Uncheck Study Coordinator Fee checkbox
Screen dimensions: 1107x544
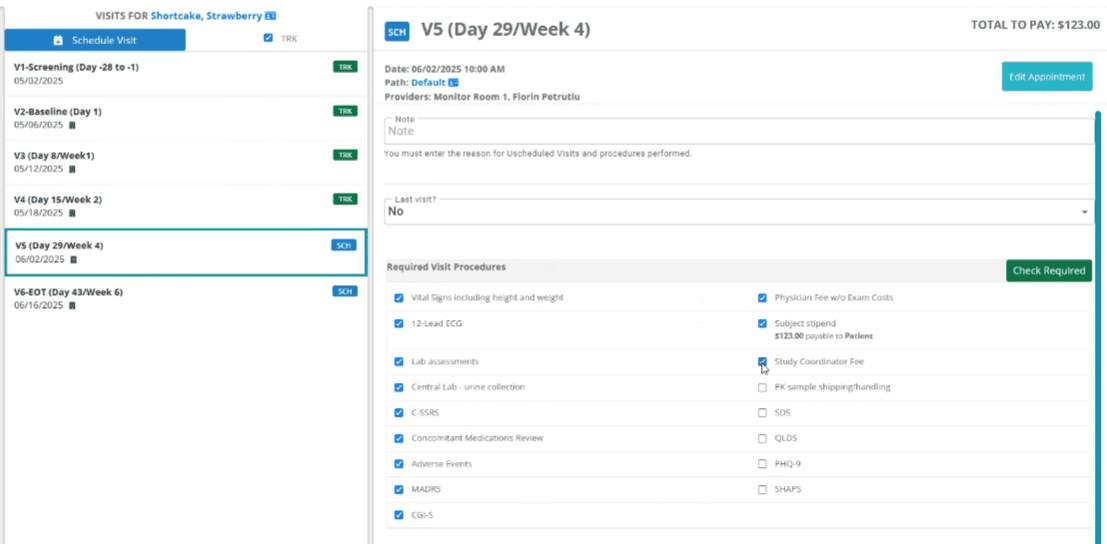762,361
